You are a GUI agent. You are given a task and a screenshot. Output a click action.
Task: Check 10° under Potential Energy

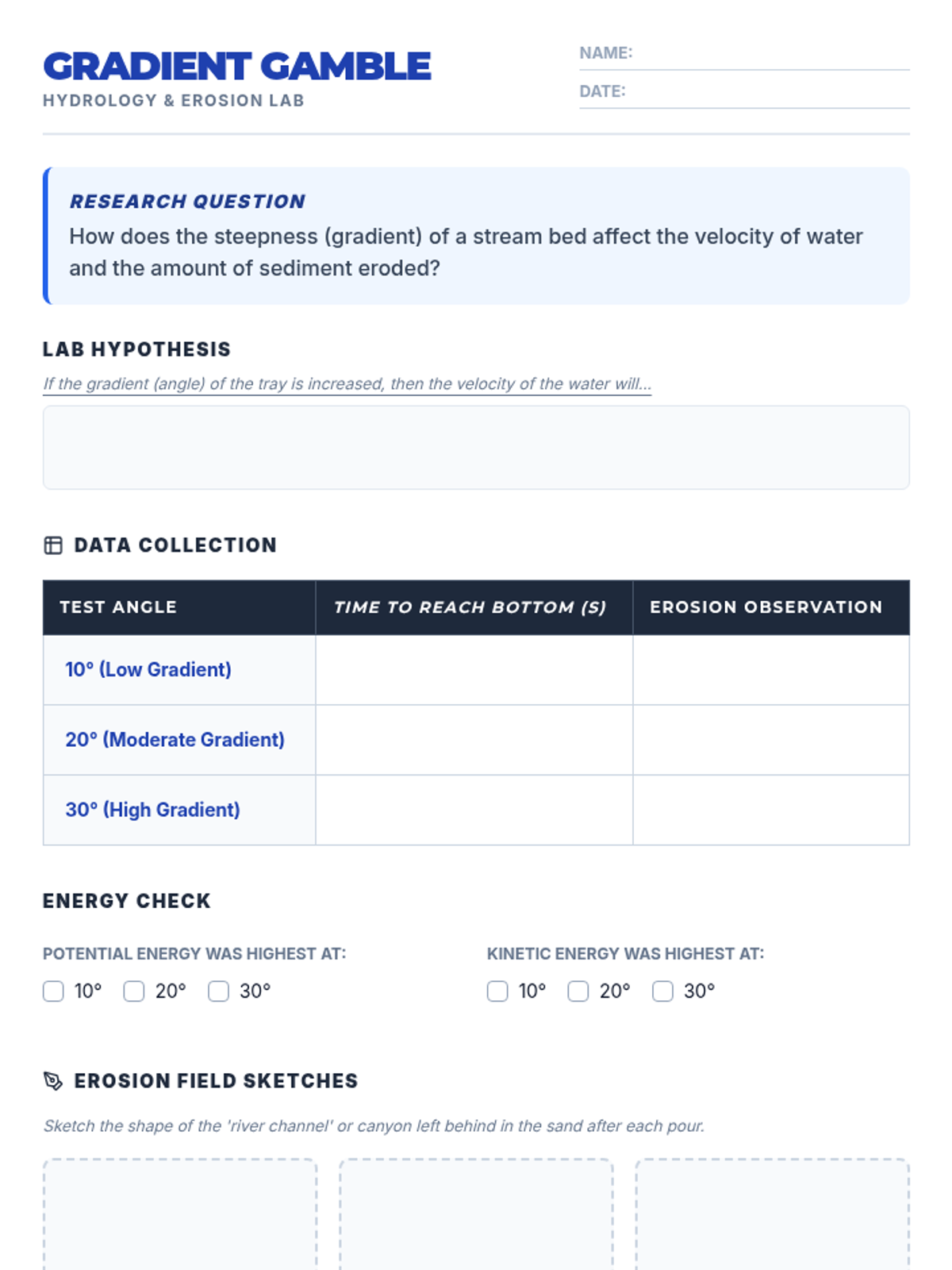tap(53, 991)
